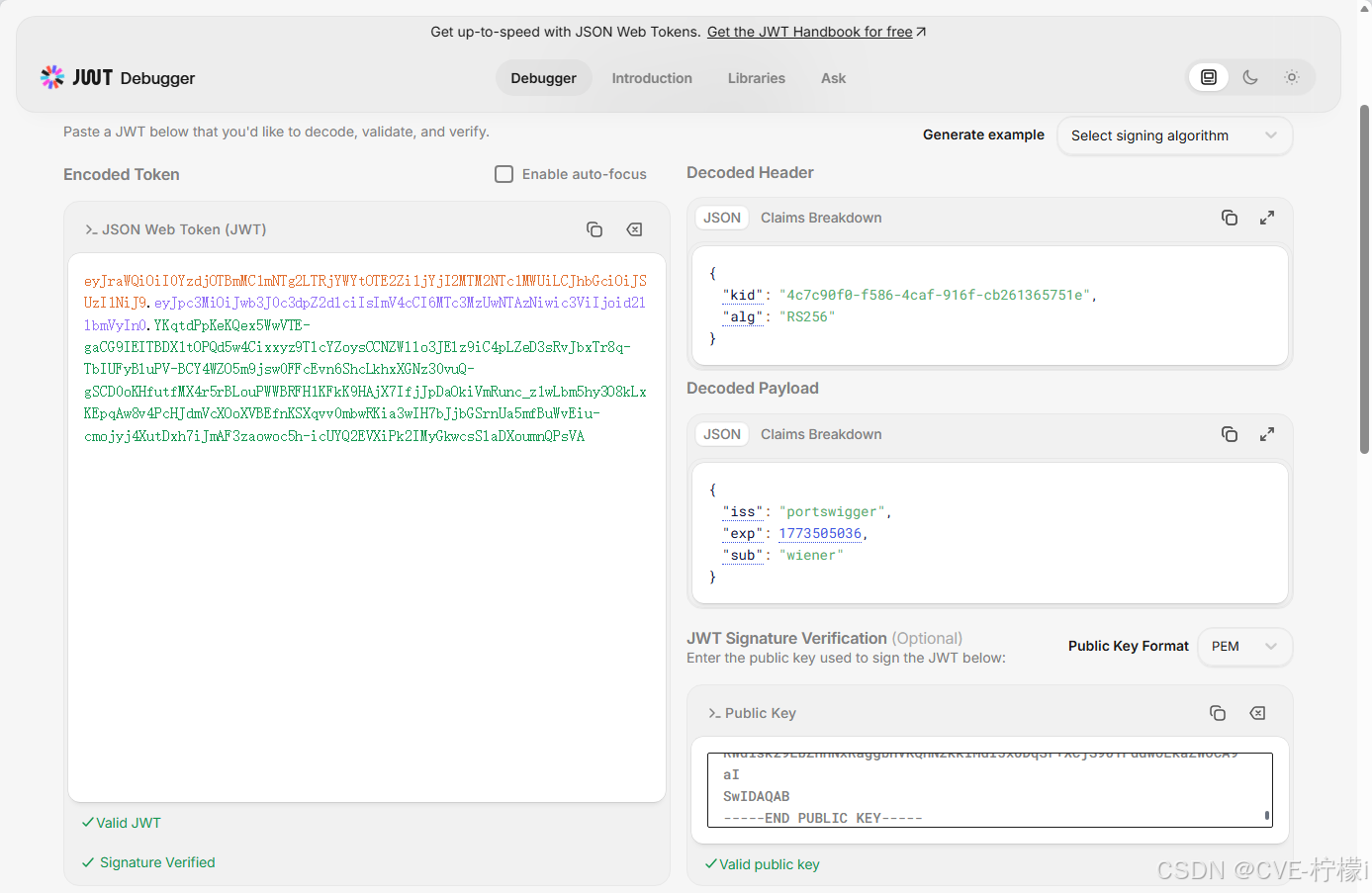Switch to light theme sun icon
The height and width of the screenshot is (893, 1372).
1291,77
